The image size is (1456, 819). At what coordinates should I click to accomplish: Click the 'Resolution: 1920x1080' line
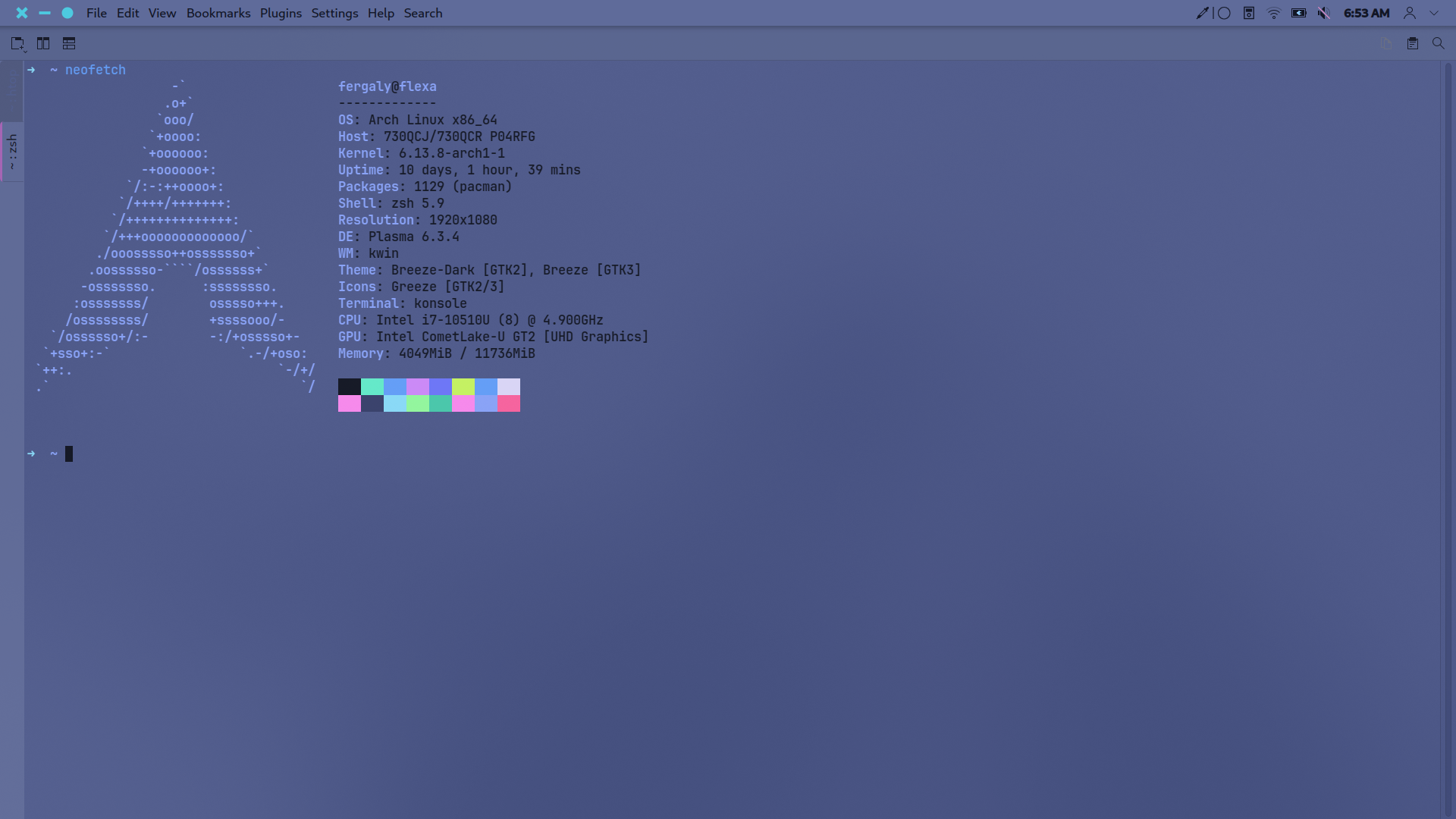[418, 220]
